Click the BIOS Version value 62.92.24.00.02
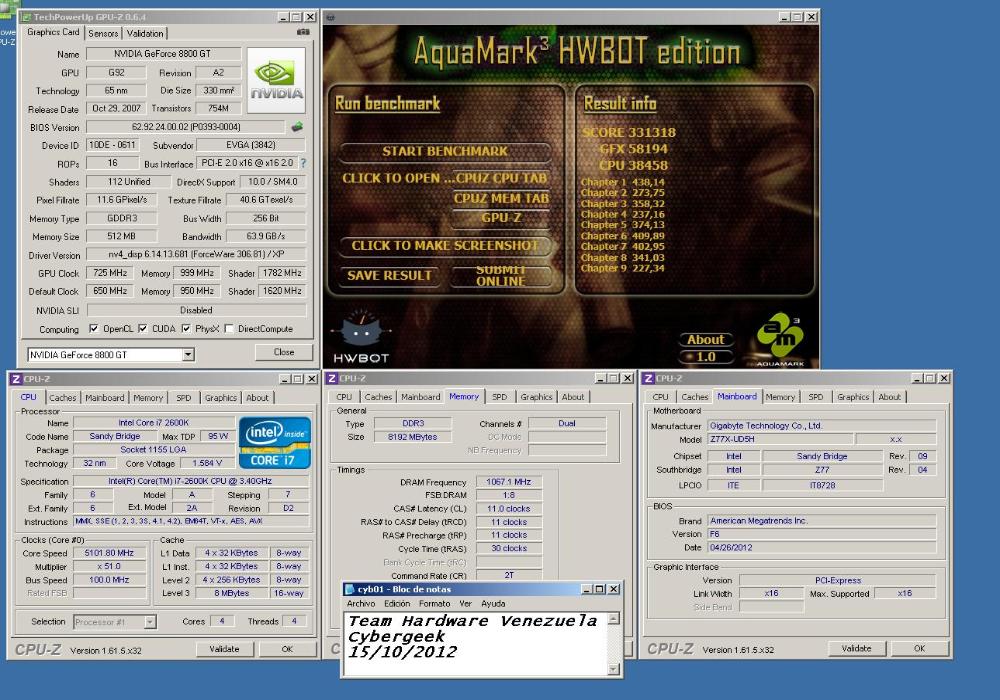 [x=186, y=127]
